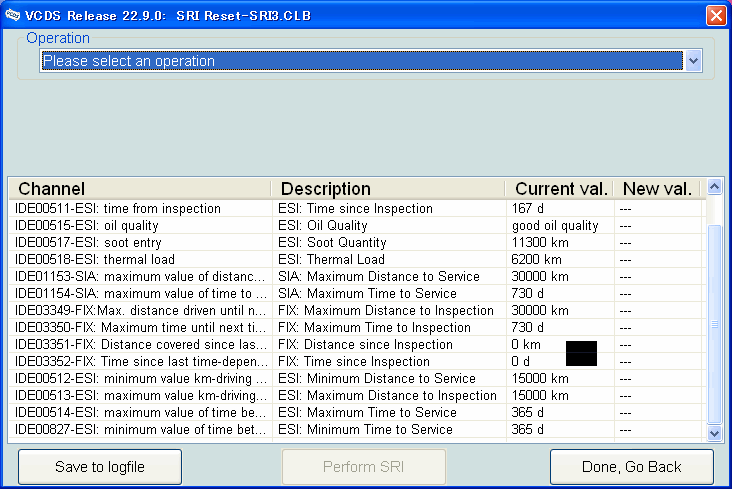Open the Operation dropdown arrow
The width and height of the screenshot is (732, 489).
click(x=693, y=61)
